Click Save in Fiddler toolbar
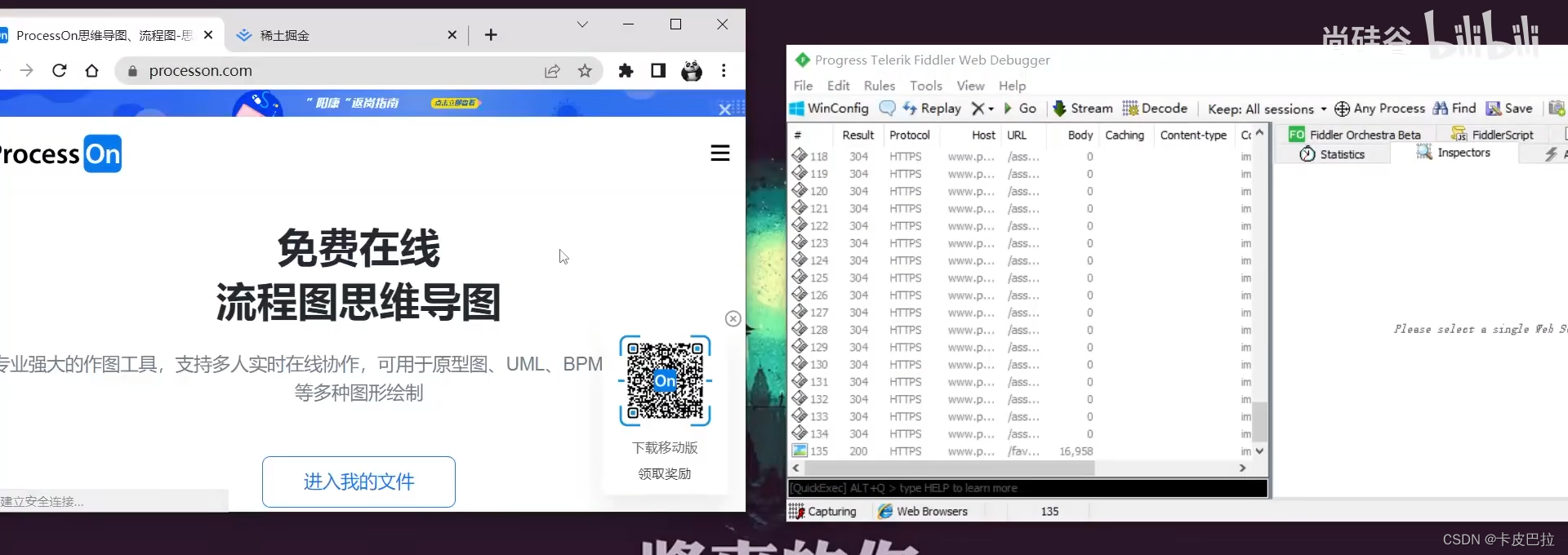1568x555 pixels. click(x=1509, y=108)
